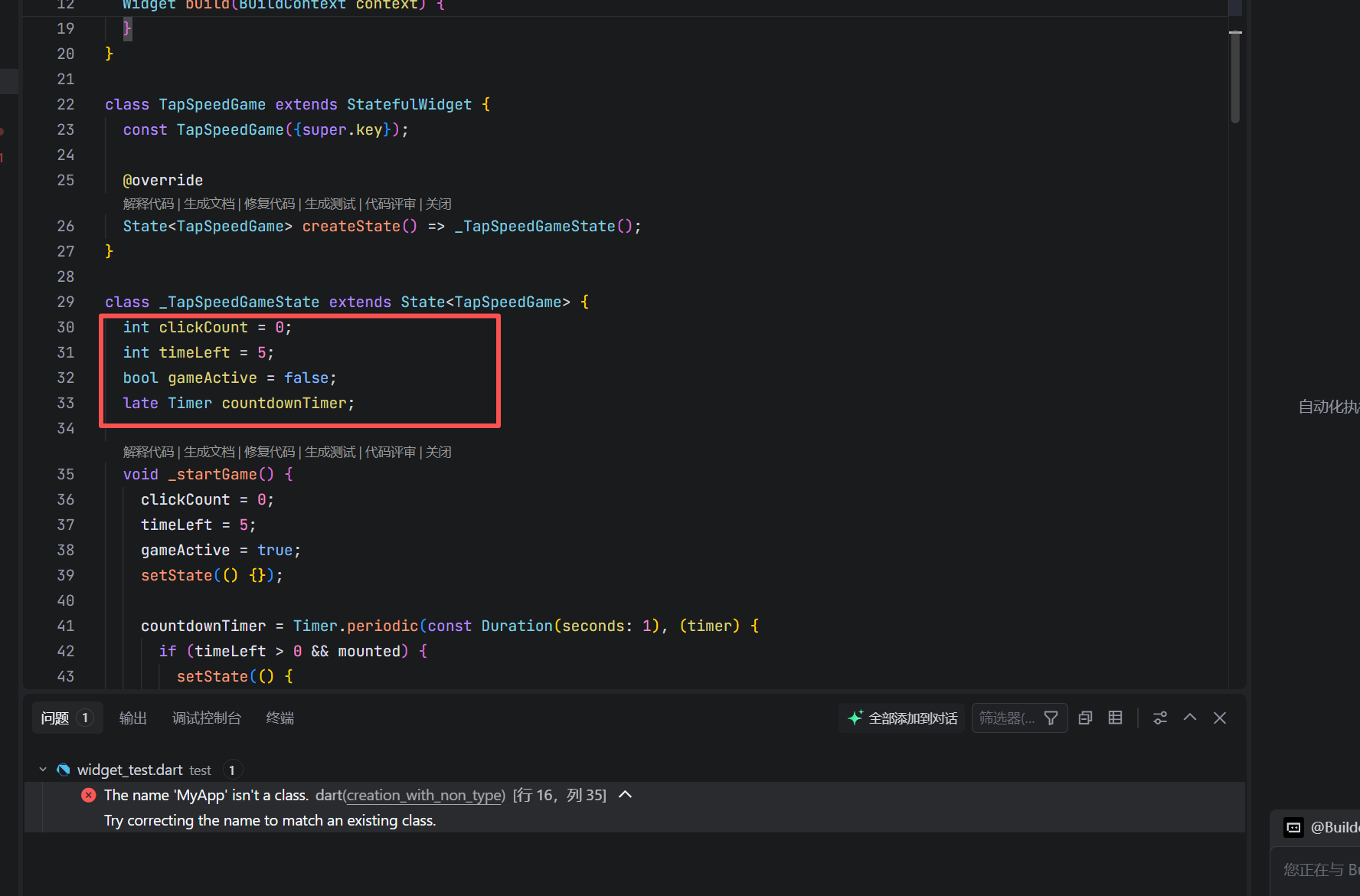Switch problems view to table layout
Viewport: 1360px width, 896px height.
tap(1115, 718)
